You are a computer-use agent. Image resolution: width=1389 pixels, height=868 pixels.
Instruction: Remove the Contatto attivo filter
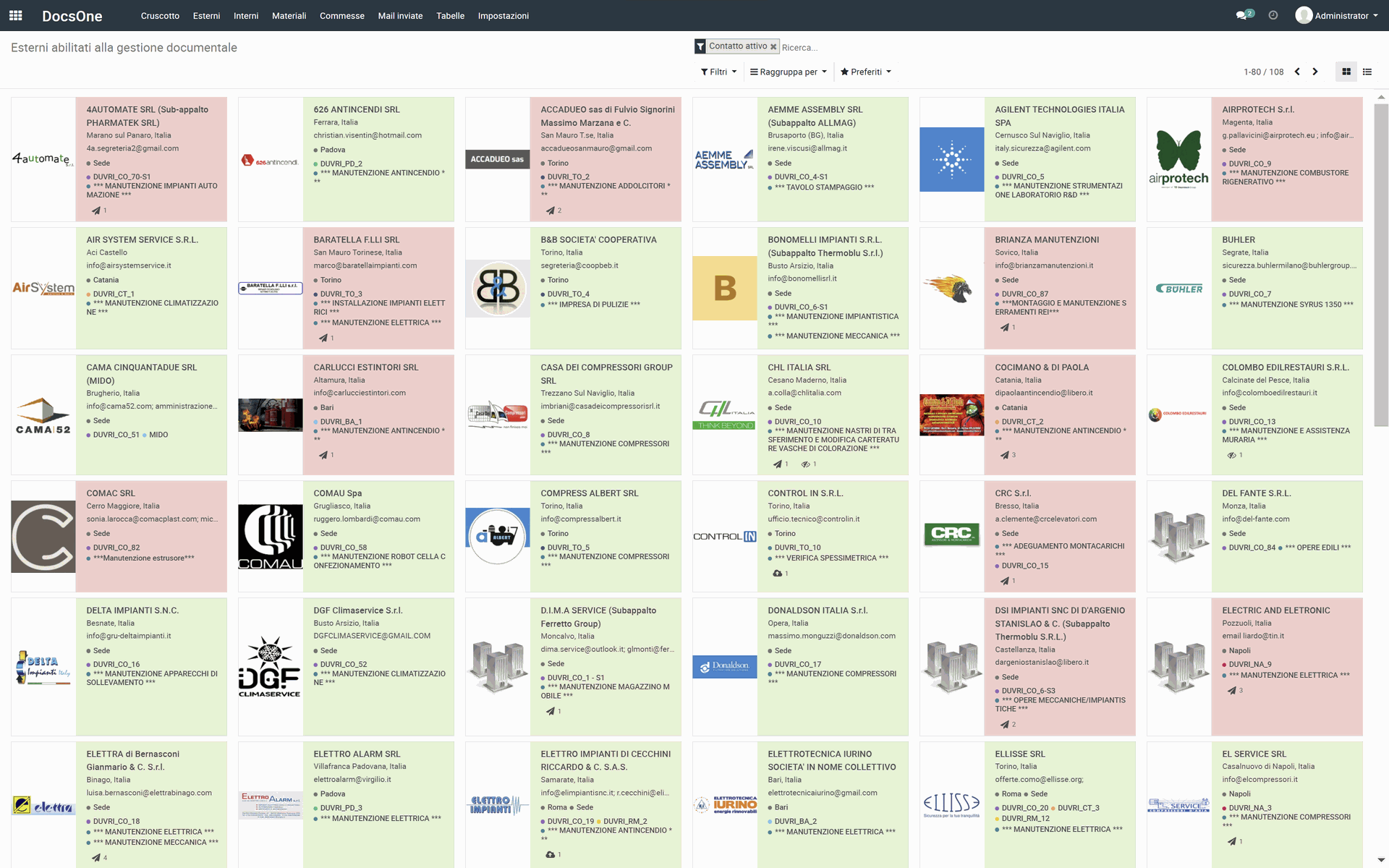click(773, 47)
